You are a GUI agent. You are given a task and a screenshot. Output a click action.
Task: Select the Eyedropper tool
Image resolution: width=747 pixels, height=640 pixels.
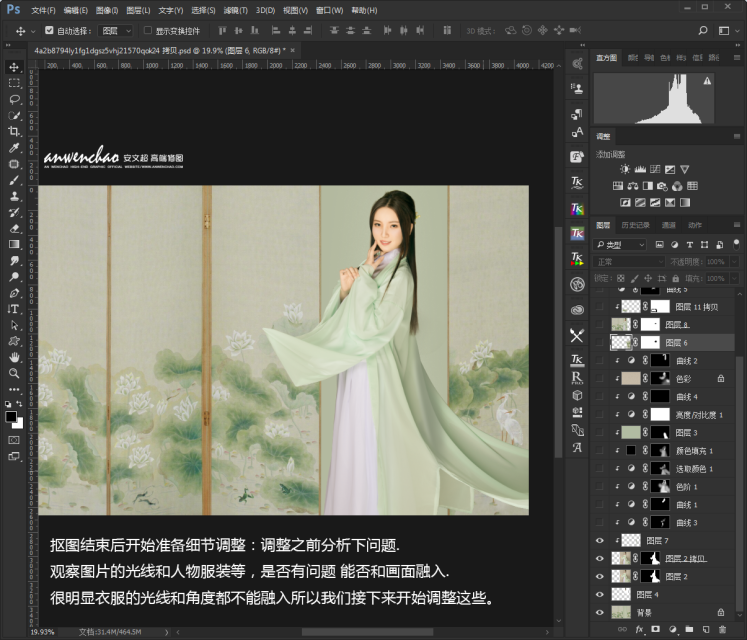14,148
